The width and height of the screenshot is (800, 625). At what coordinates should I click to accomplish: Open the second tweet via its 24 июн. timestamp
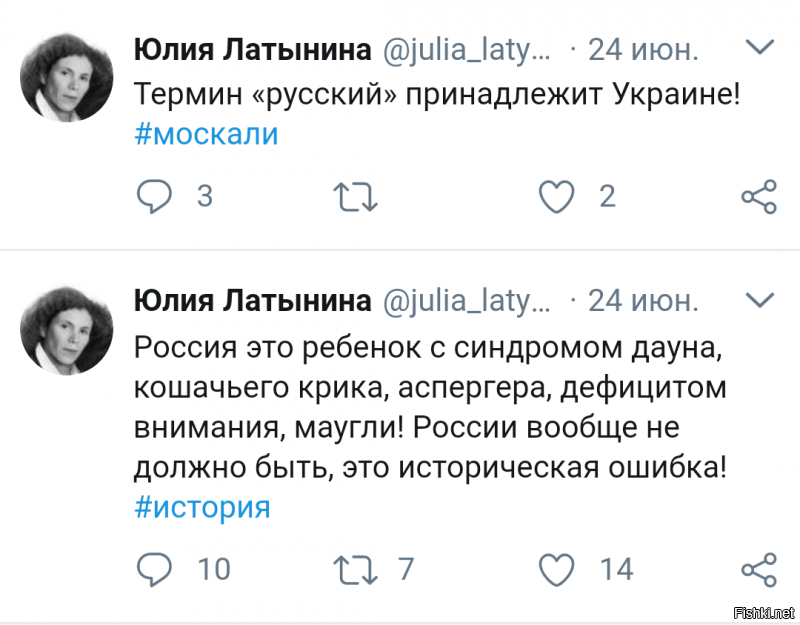(641, 299)
